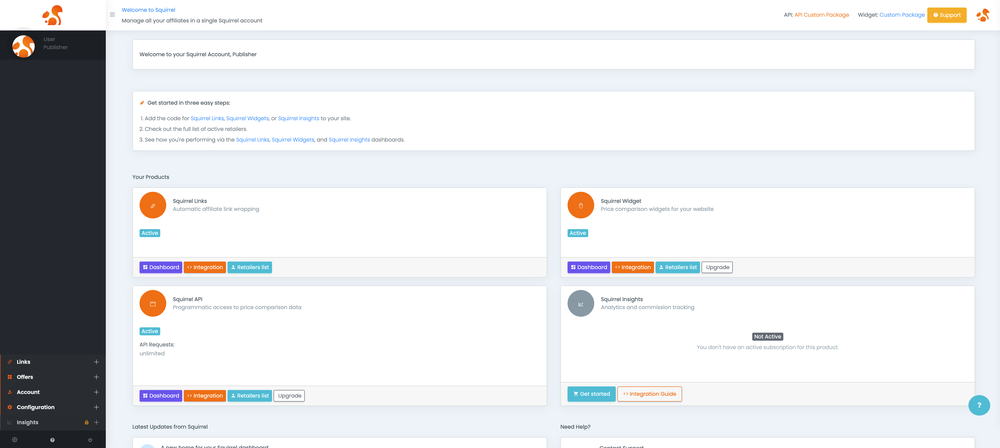Click the Widget Custom Package link
The width and height of the screenshot is (1000, 448).
click(902, 15)
